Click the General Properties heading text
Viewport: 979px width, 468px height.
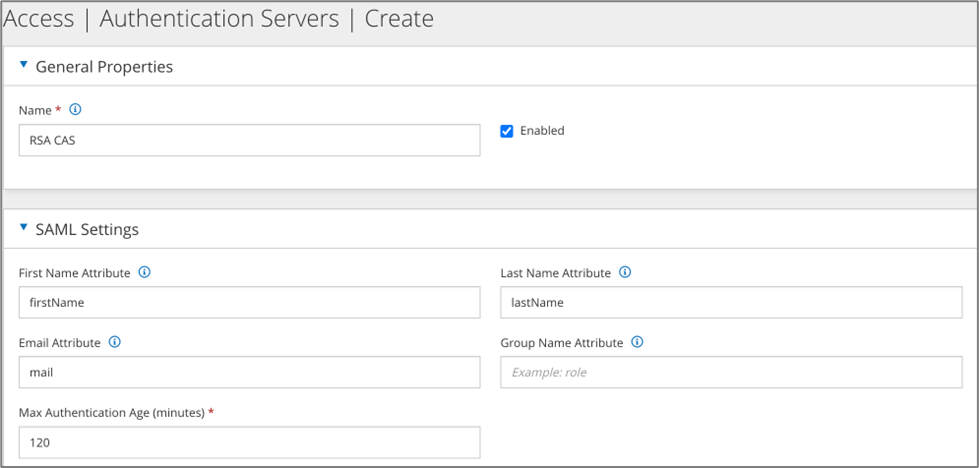[104, 66]
